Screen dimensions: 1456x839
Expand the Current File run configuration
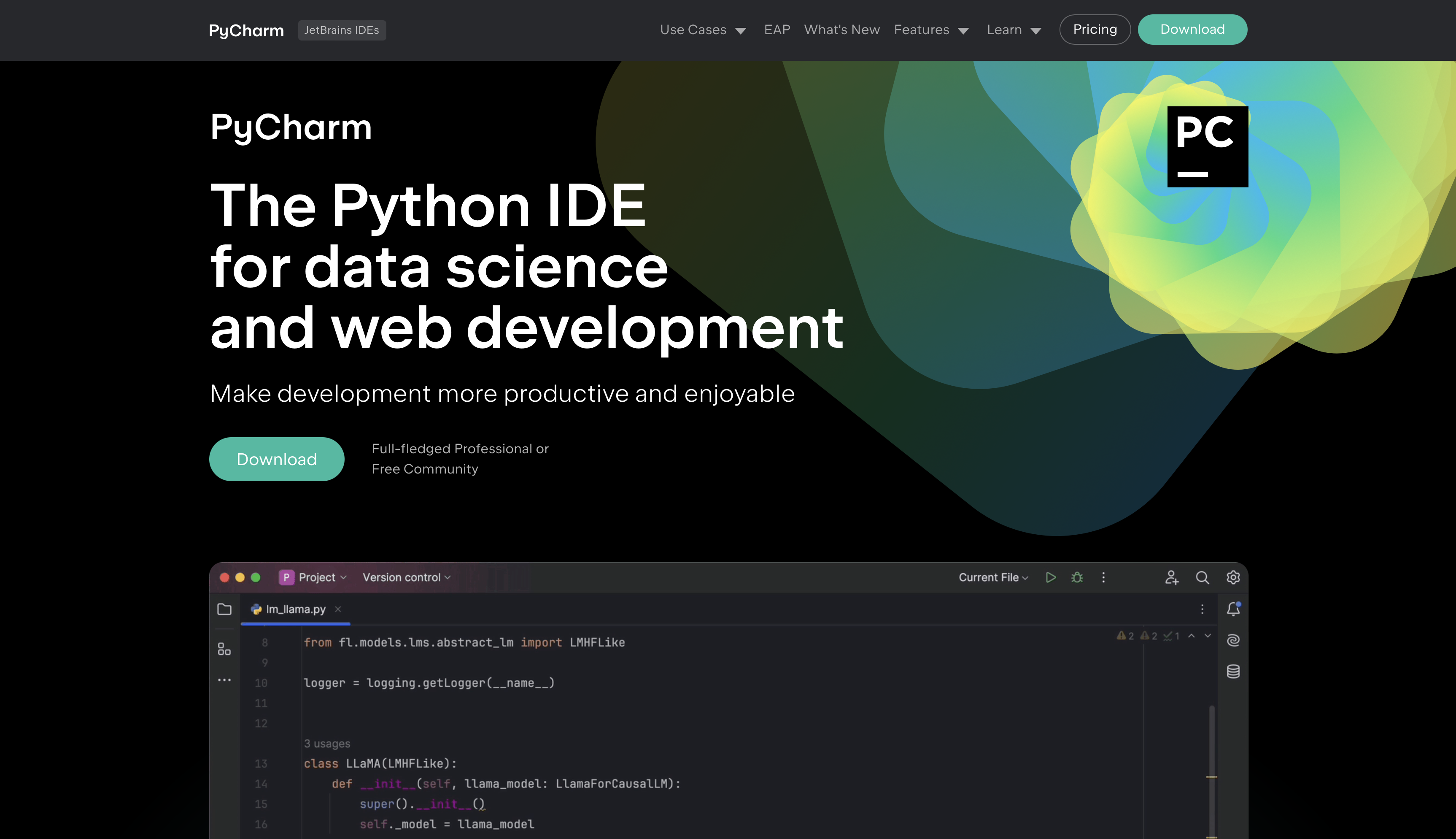pyautogui.click(x=993, y=577)
